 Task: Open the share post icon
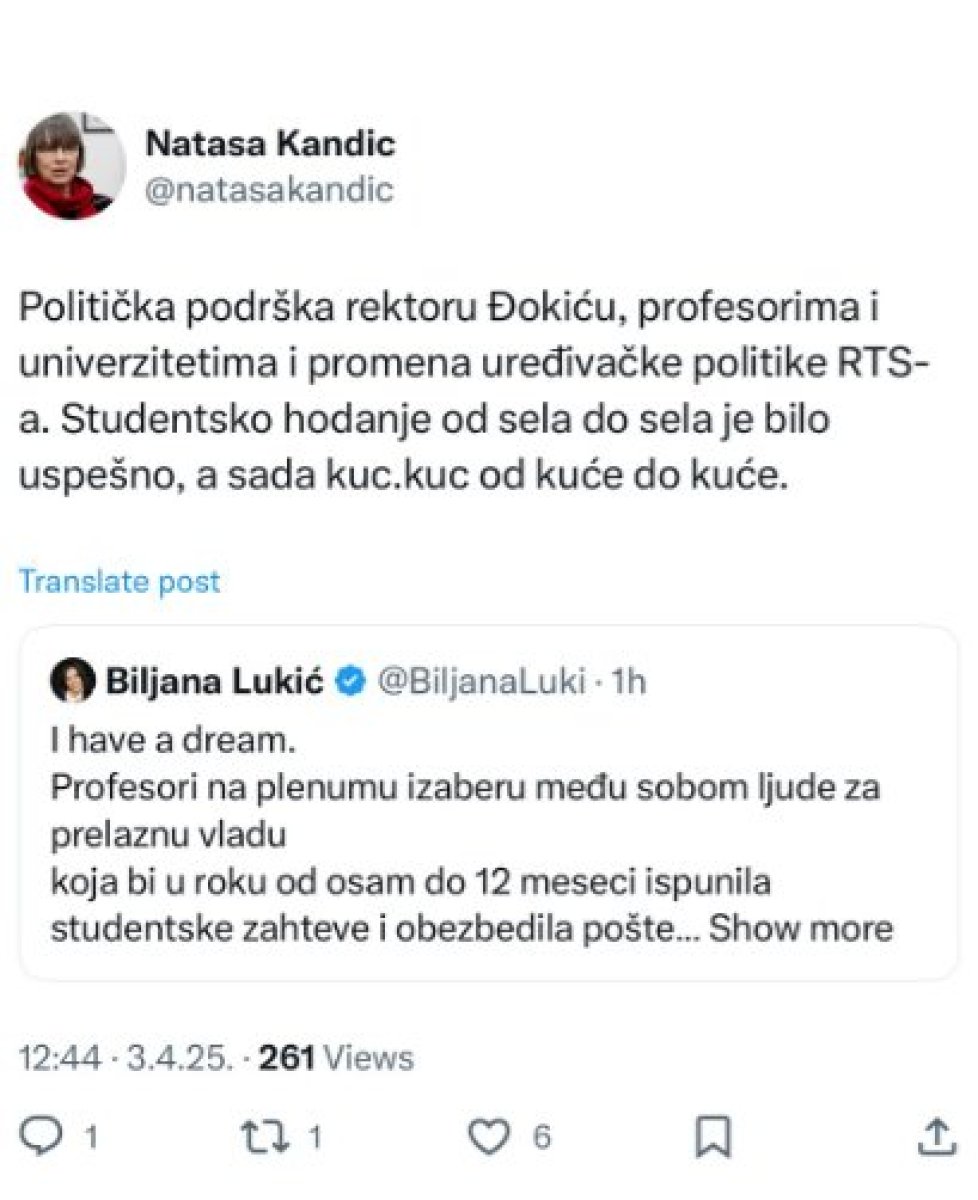tap(935, 1138)
